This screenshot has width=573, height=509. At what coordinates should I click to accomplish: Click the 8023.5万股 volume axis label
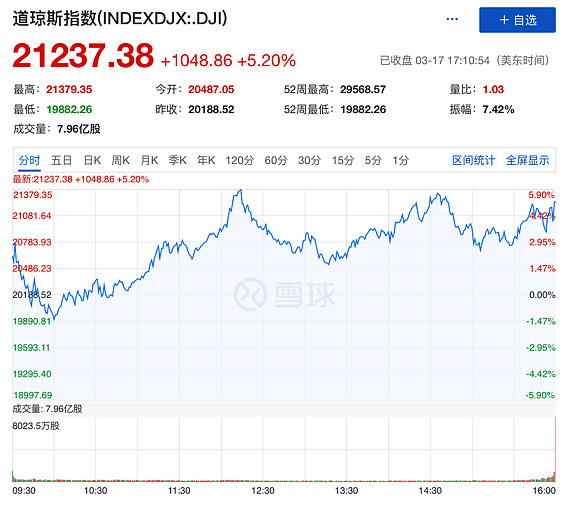(36, 426)
